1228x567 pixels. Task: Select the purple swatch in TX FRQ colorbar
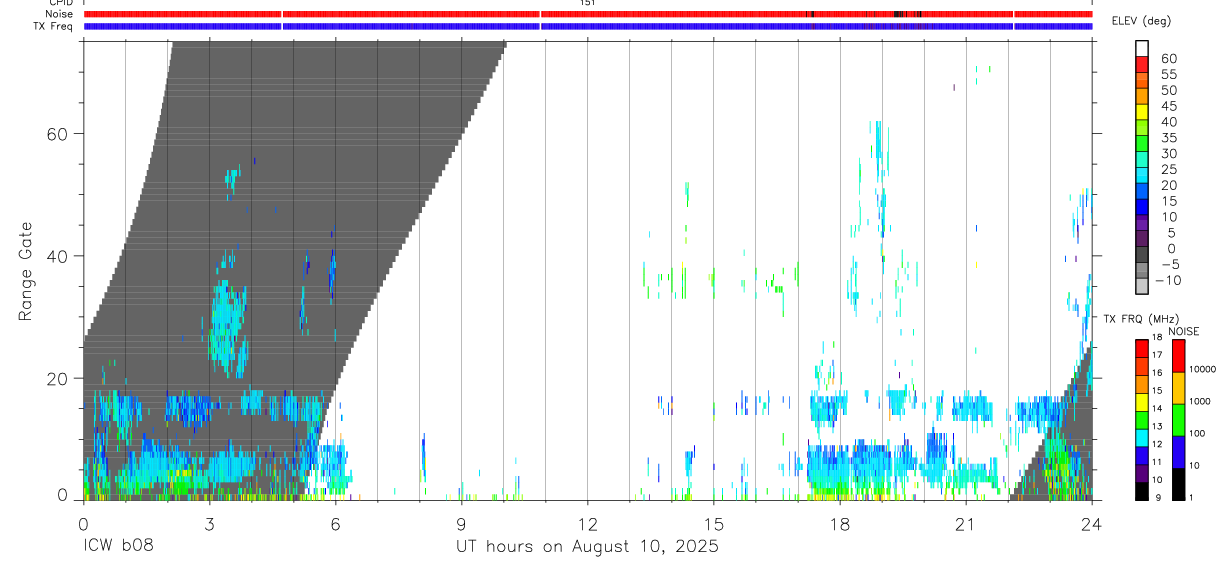pos(1142,474)
